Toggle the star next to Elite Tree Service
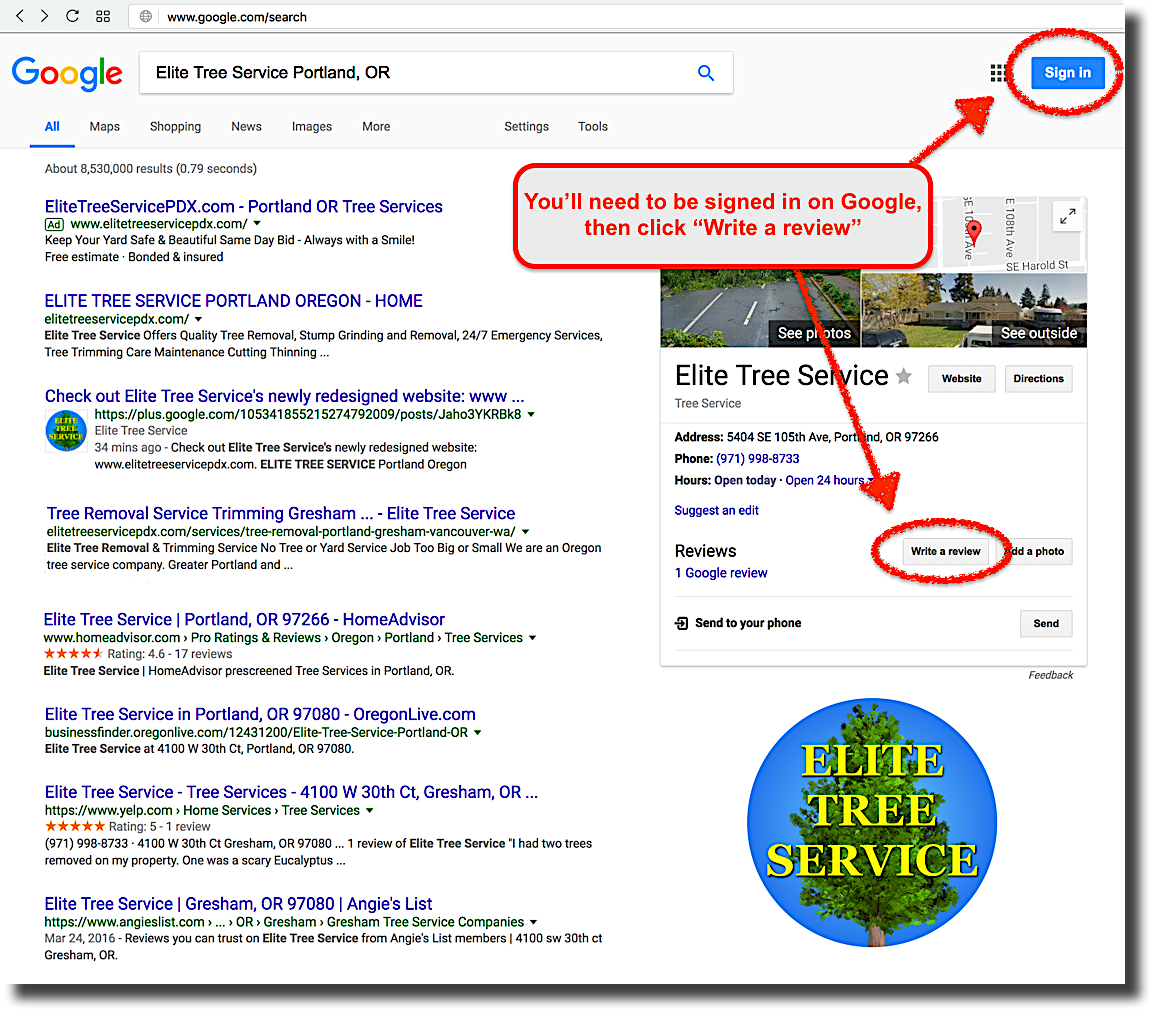 tap(904, 377)
